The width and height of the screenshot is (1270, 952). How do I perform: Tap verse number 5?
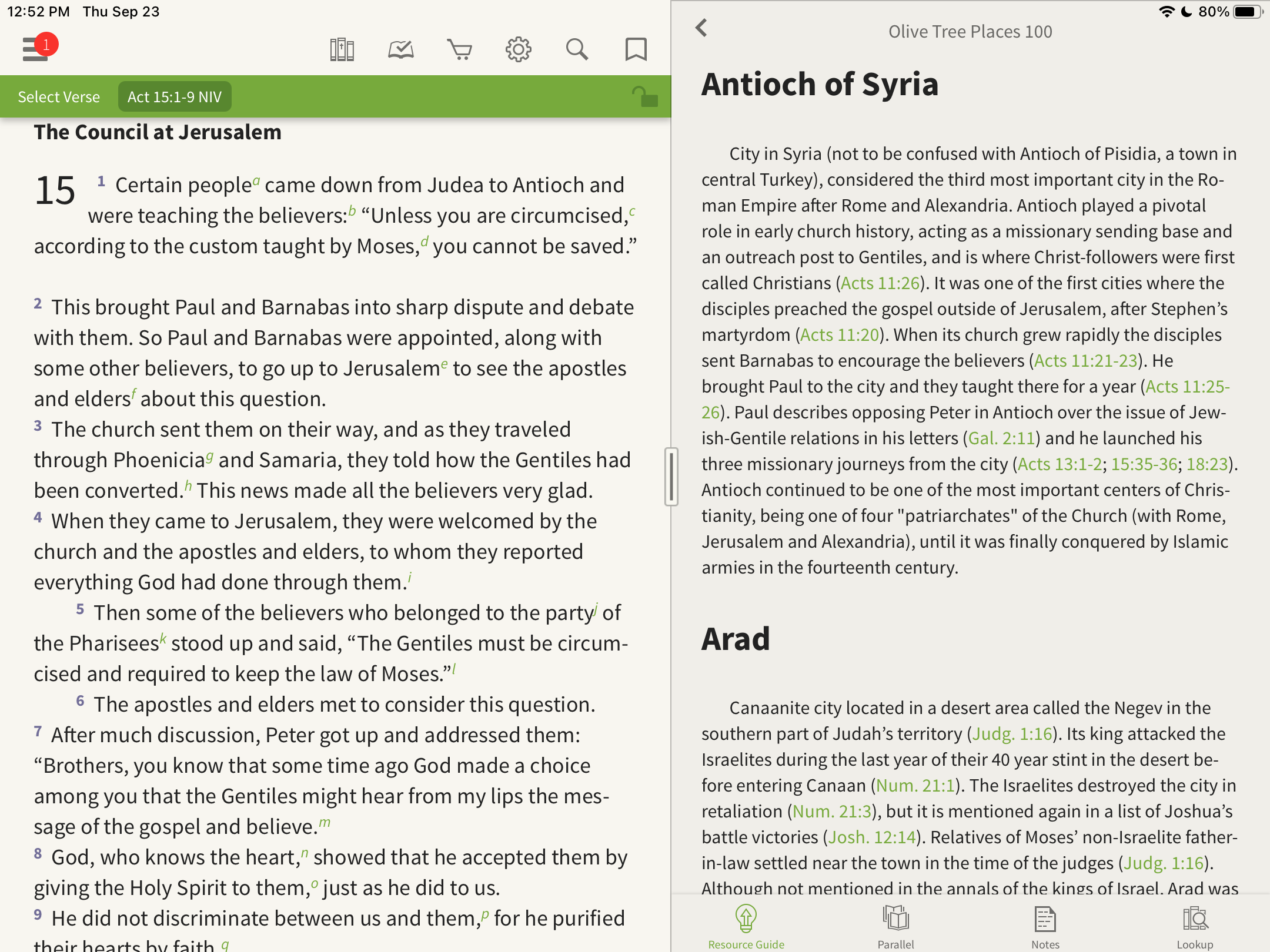80,609
